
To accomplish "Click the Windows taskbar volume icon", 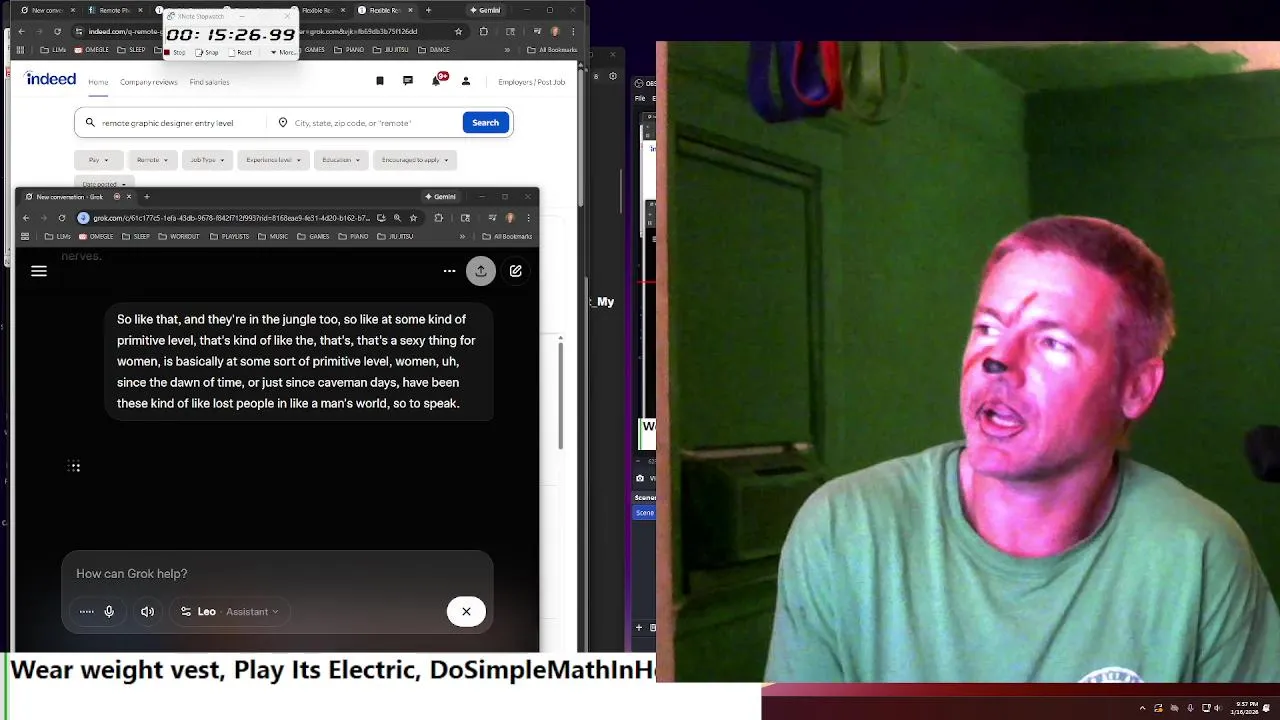I will [1217, 708].
